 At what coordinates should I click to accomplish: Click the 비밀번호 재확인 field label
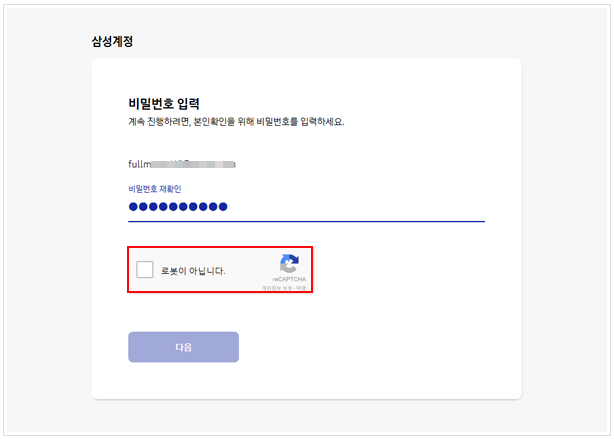click(155, 189)
